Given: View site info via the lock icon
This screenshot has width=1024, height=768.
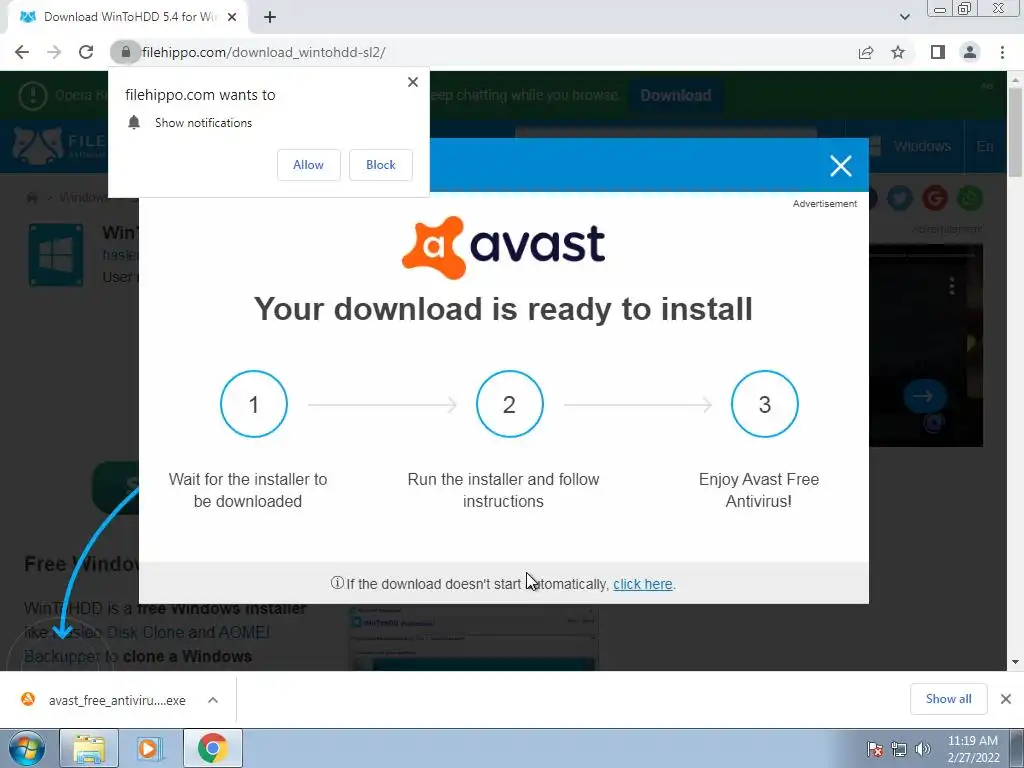Looking at the screenshot, I should [x=125, y=52].
